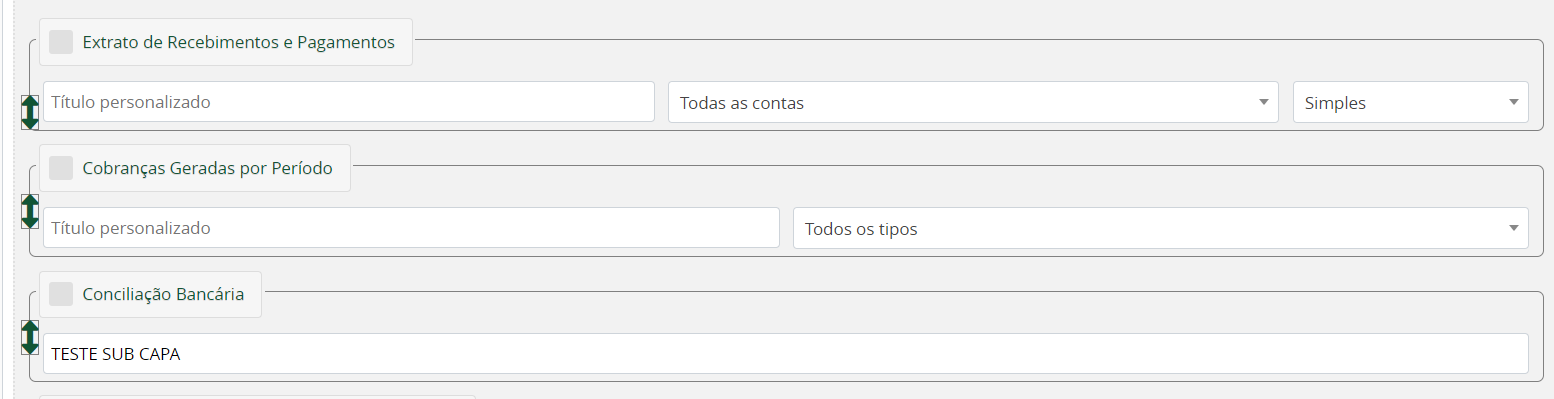Click the Conciliação Bancária label text
The width and height of the screenshot is (1554, 399).
(x=163, y=294)
